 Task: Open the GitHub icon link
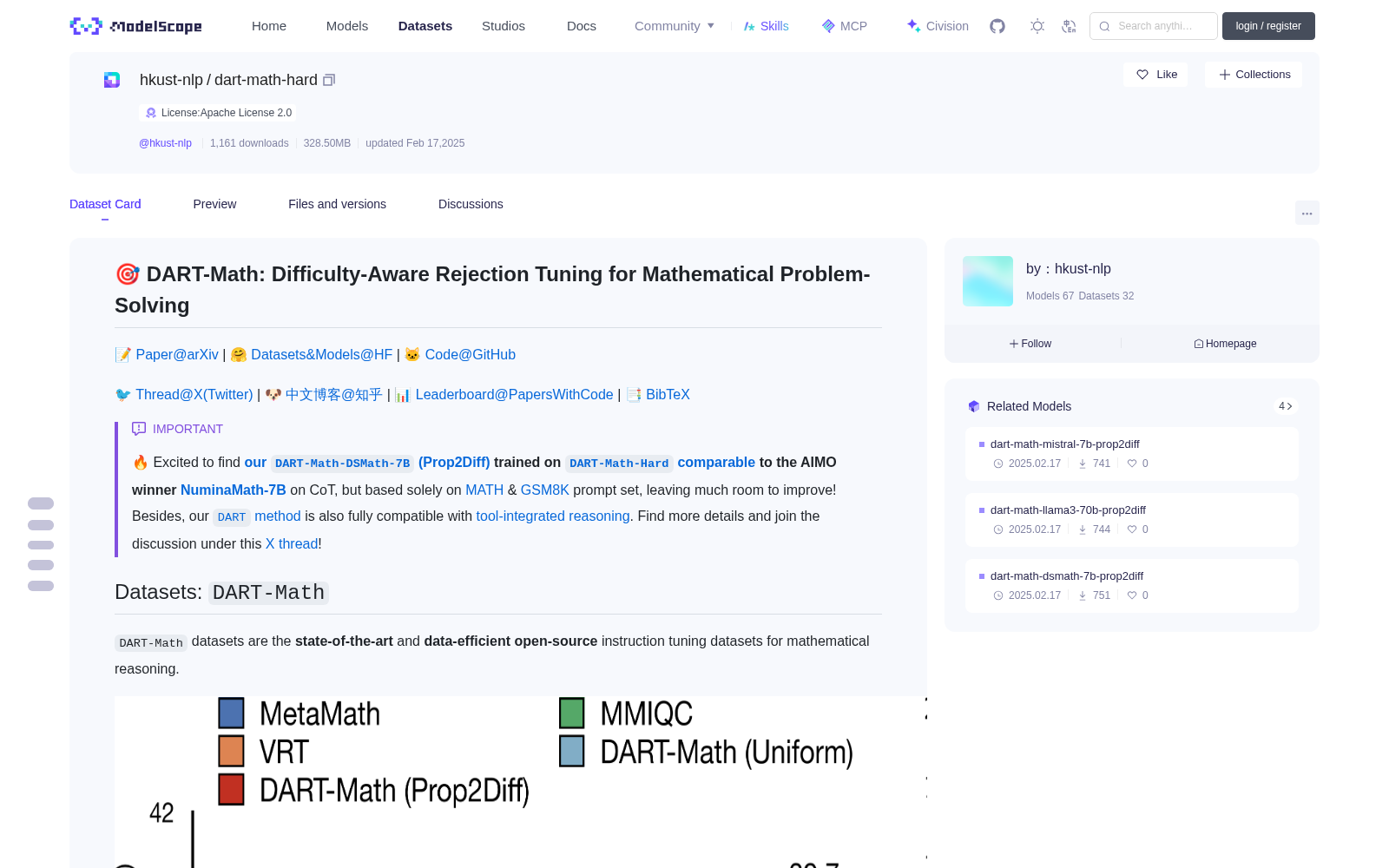(x=997, y=26)
